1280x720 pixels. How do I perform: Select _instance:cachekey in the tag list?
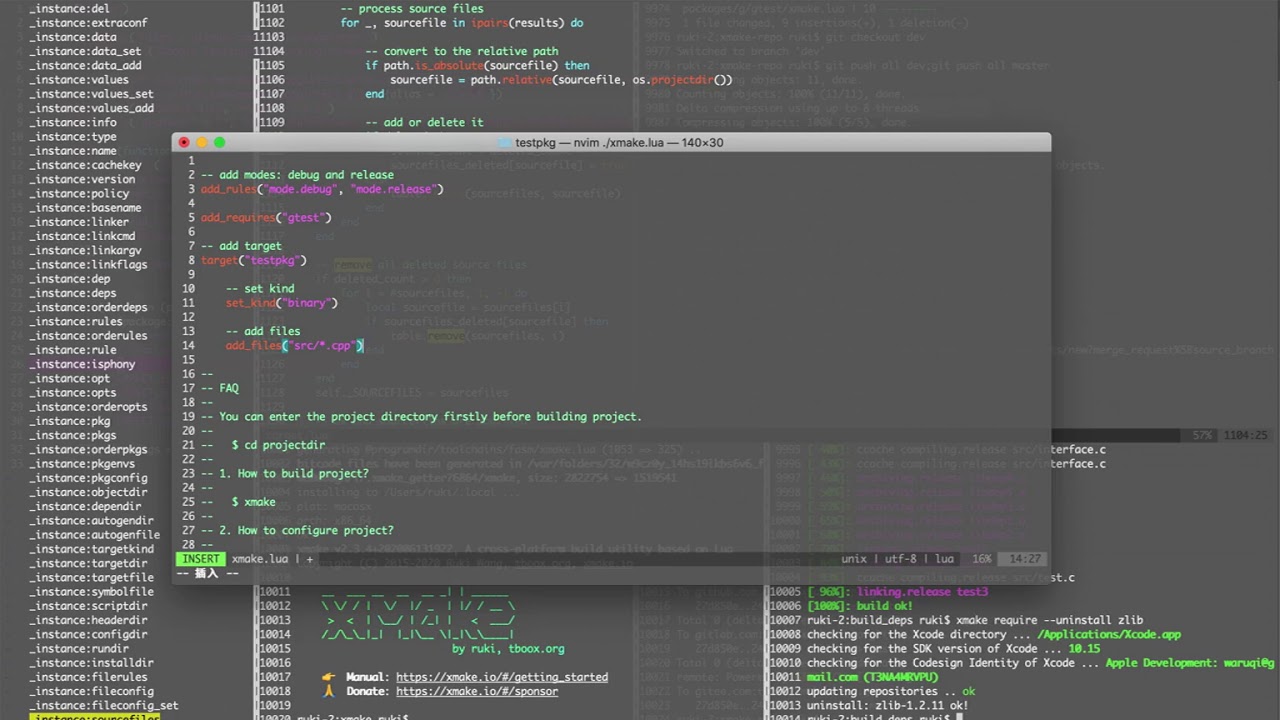85,166
